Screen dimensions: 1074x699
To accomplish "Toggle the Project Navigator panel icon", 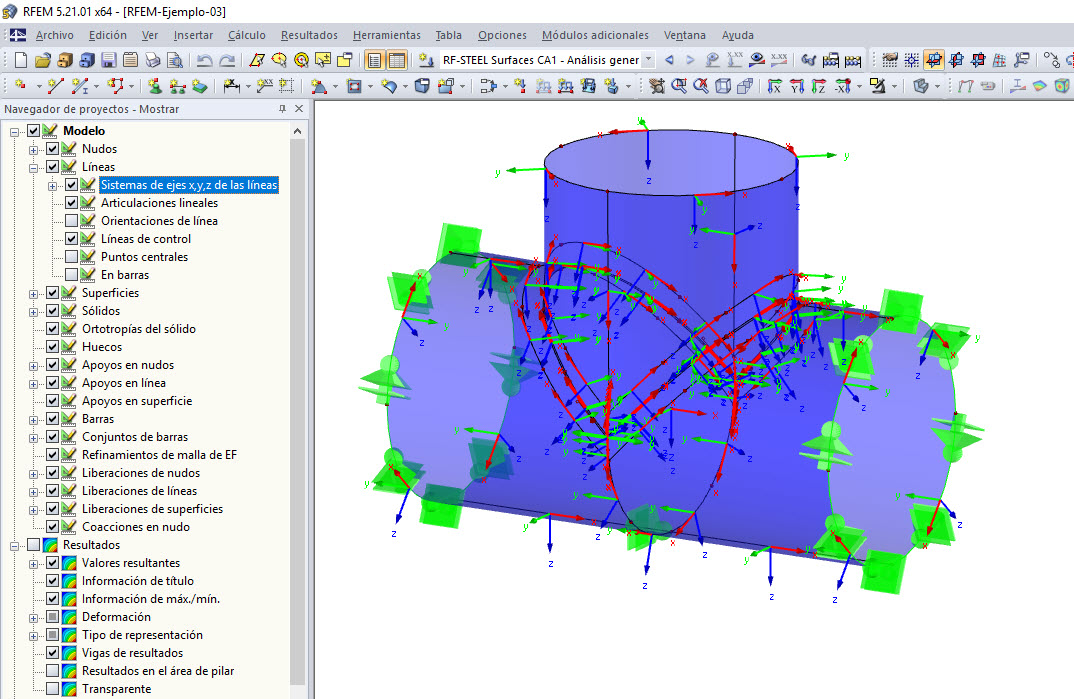I will 374,60.
